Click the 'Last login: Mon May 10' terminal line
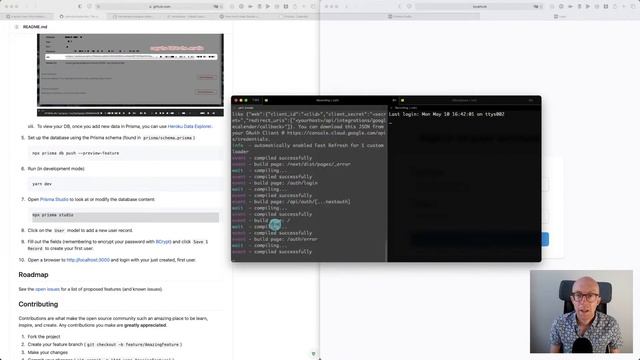This screenshot has height=360, width=640. [447, 114]
